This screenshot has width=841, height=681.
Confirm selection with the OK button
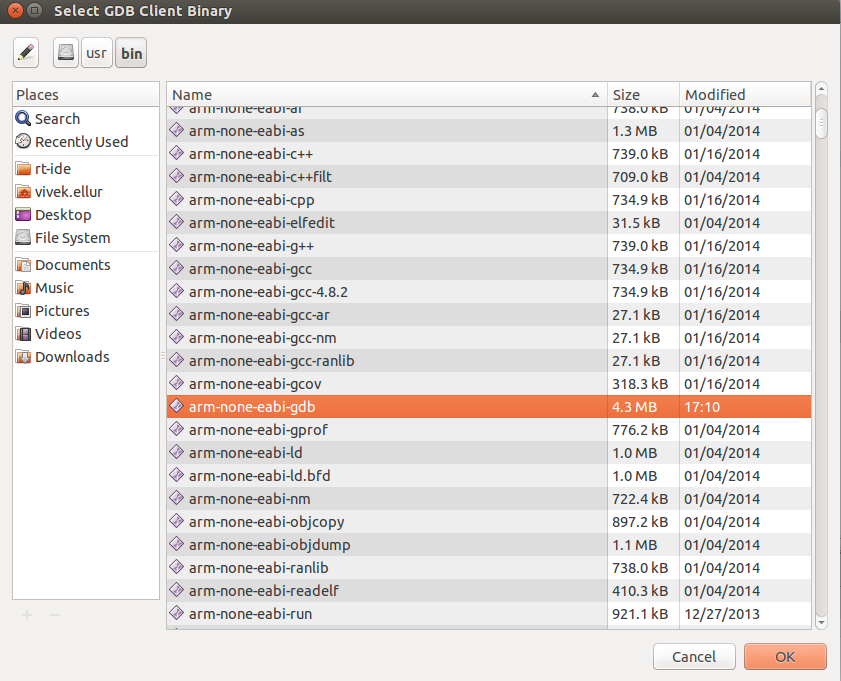[784, 656]
